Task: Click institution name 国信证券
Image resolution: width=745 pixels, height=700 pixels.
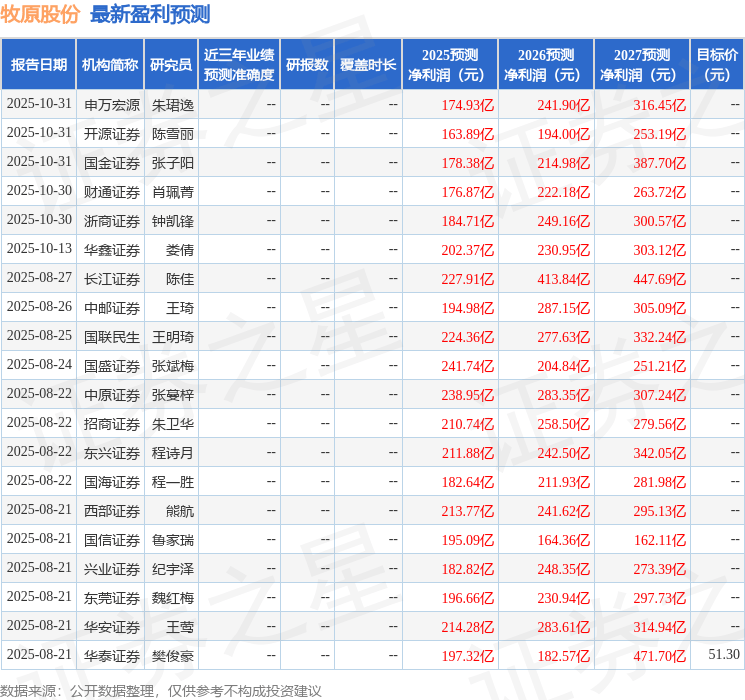Action: [x=112, y=540]
